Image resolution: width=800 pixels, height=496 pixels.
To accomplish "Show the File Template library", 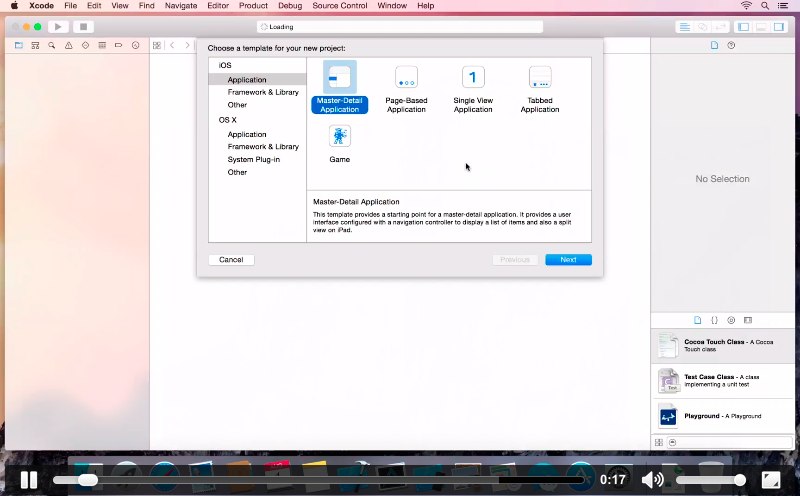I will (697, 320).
